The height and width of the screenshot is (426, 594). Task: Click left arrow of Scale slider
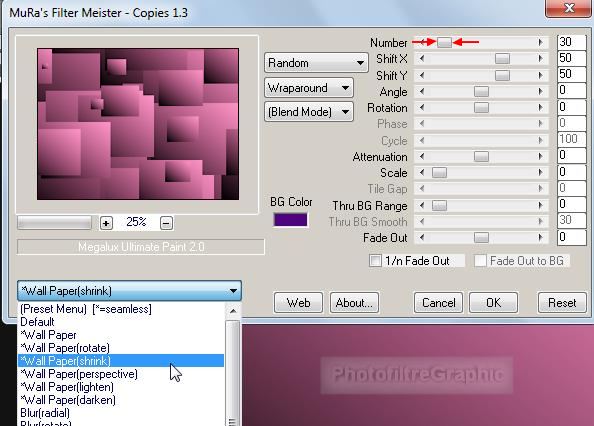click(x=422, y=173)
